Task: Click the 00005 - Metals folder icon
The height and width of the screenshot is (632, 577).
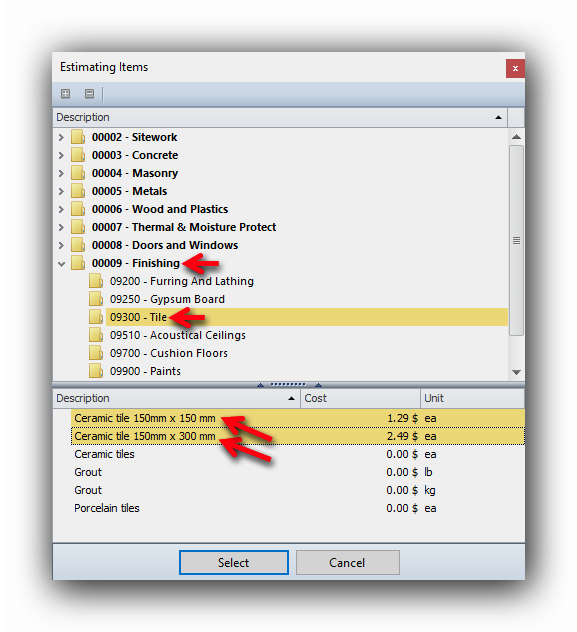Action: pyautogui.click(x=78, y=191)
